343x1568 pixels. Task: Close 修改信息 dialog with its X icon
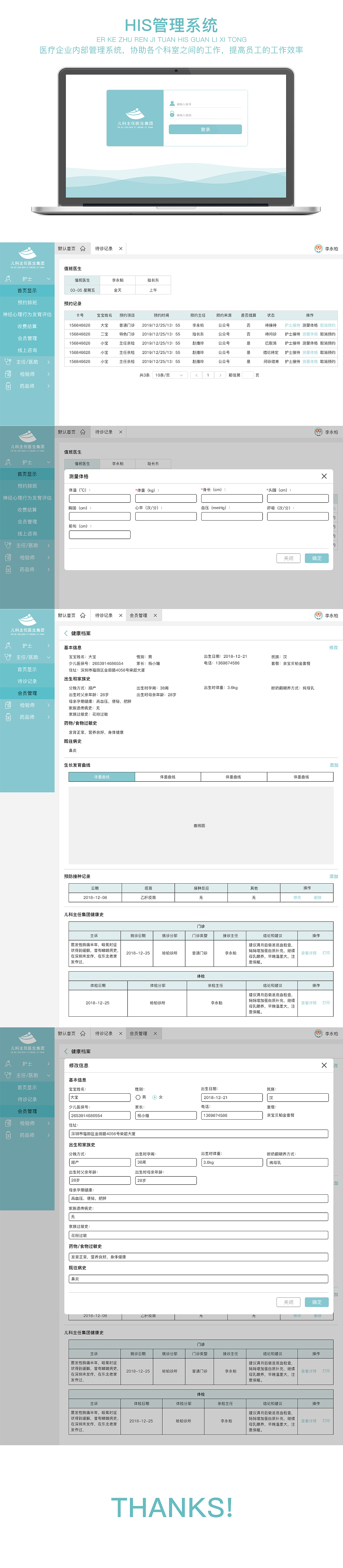(324, 1065)
